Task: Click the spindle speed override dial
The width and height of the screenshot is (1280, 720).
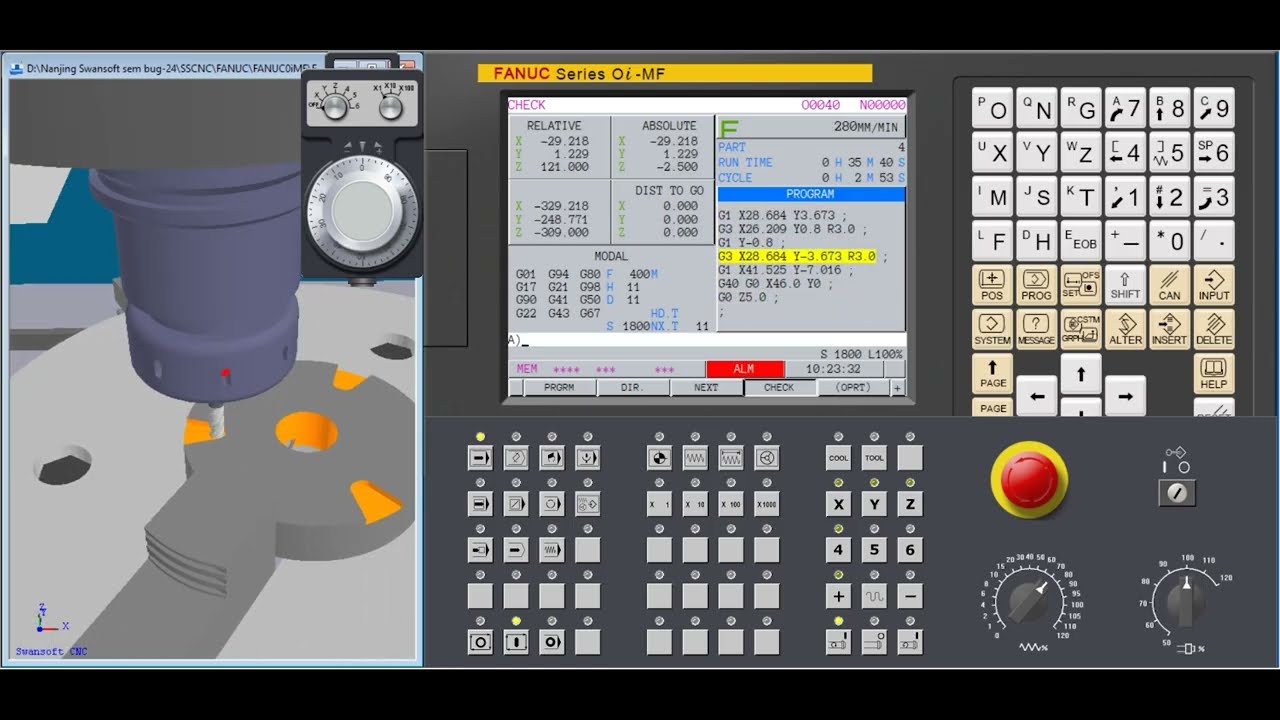Action: tap(1186, 601)
